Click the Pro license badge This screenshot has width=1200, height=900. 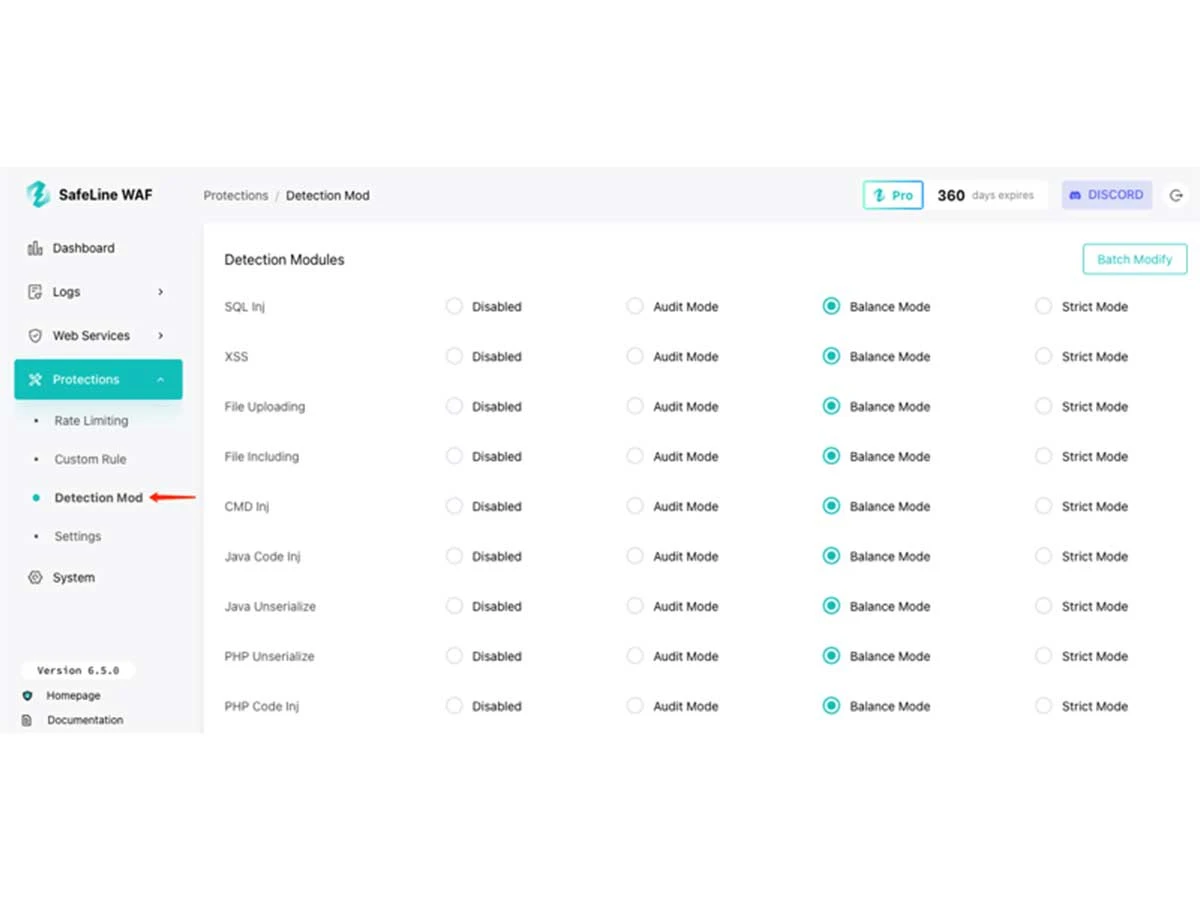click(893, 195)
